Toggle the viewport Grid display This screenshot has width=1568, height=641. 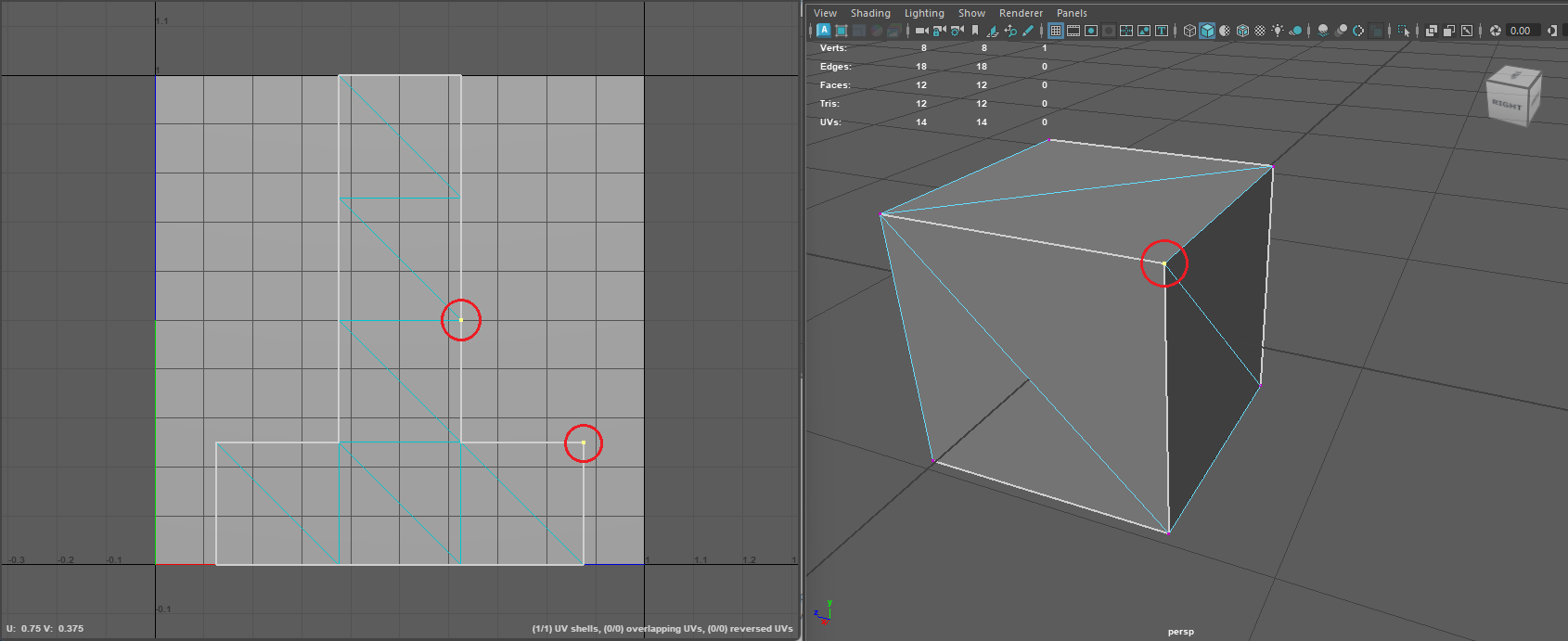coord(1056,31)
